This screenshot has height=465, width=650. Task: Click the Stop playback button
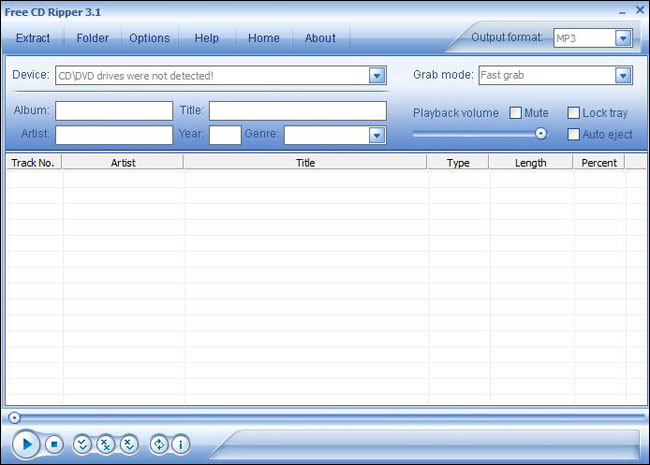point(54,444)
